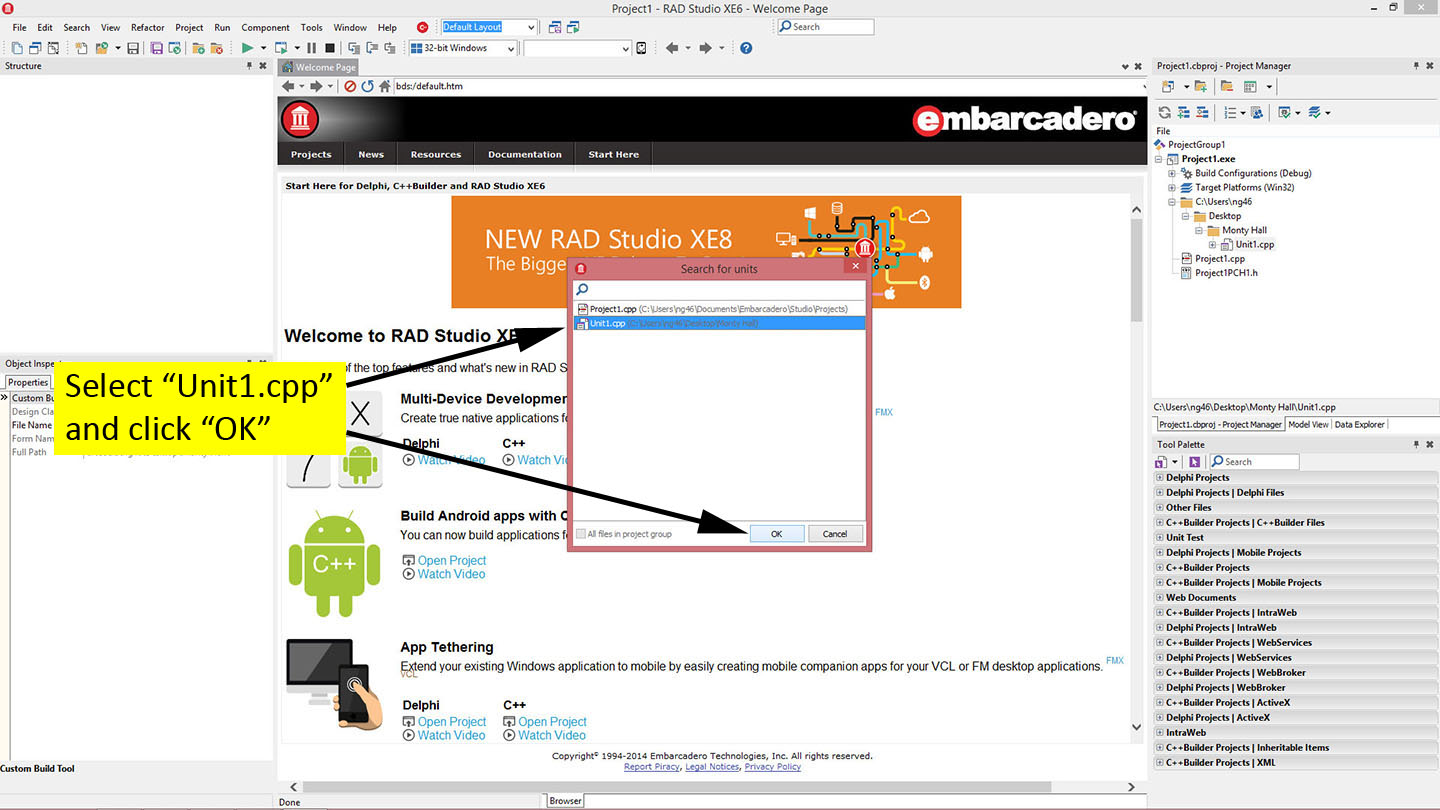1440x810 pixels.
Task: Open the Refactor menu
Action: click(147, 27)
